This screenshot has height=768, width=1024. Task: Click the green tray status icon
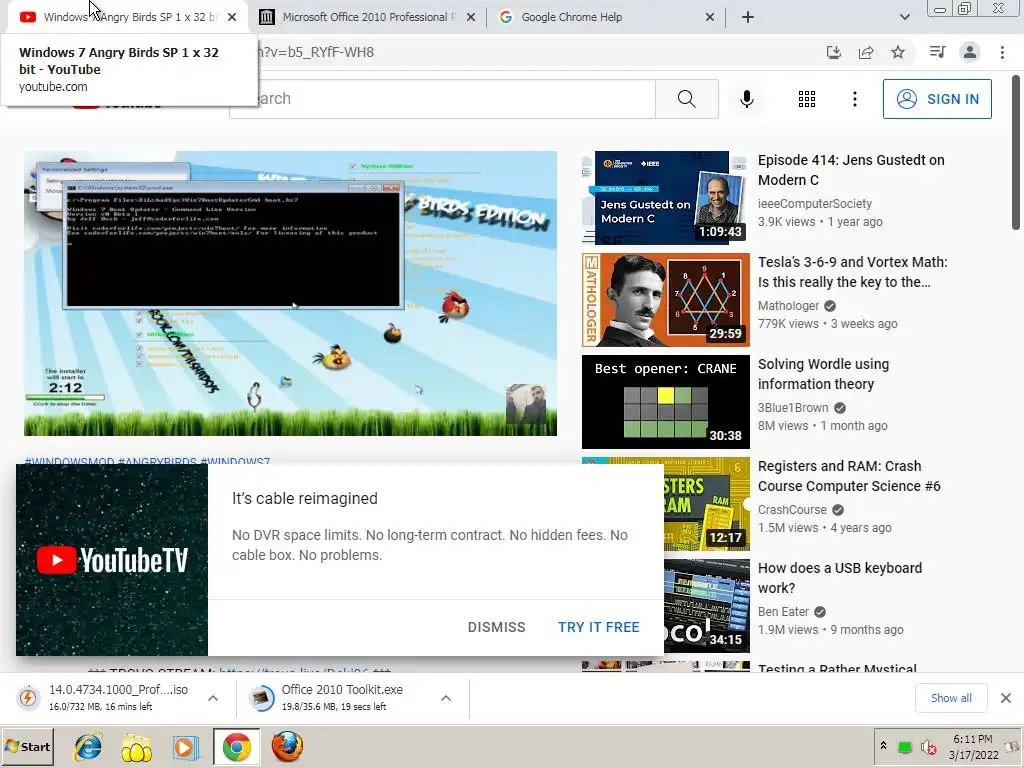(x=904, y=746)
